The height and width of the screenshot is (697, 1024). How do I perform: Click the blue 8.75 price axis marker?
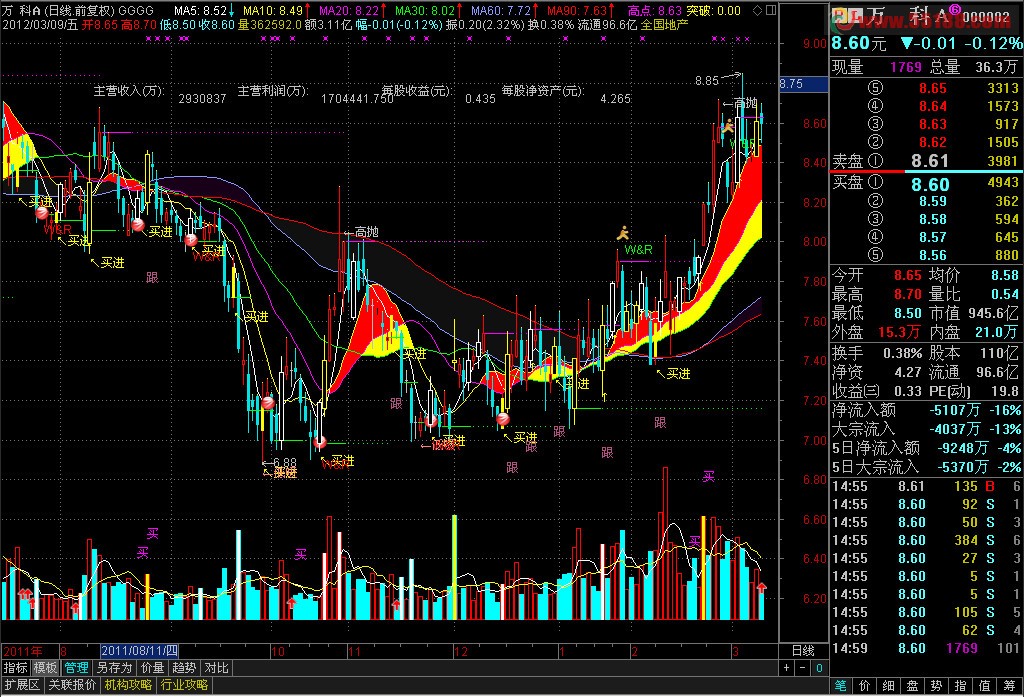point(803,84)
